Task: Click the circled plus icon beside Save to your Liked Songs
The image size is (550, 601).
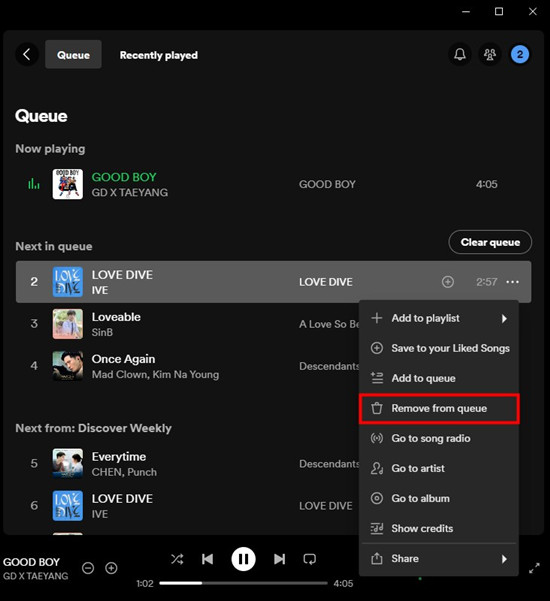Action: pyautogui.click(x=377, y=348)
